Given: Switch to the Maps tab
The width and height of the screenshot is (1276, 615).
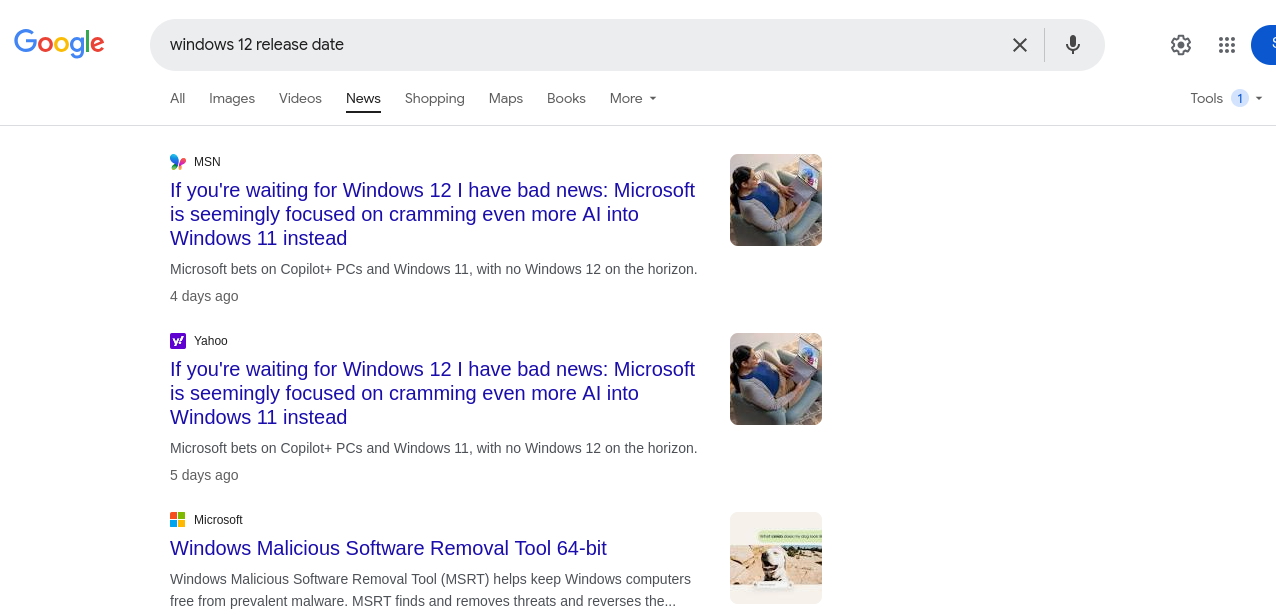Looking at the screenshot, I should click(506, 98).
